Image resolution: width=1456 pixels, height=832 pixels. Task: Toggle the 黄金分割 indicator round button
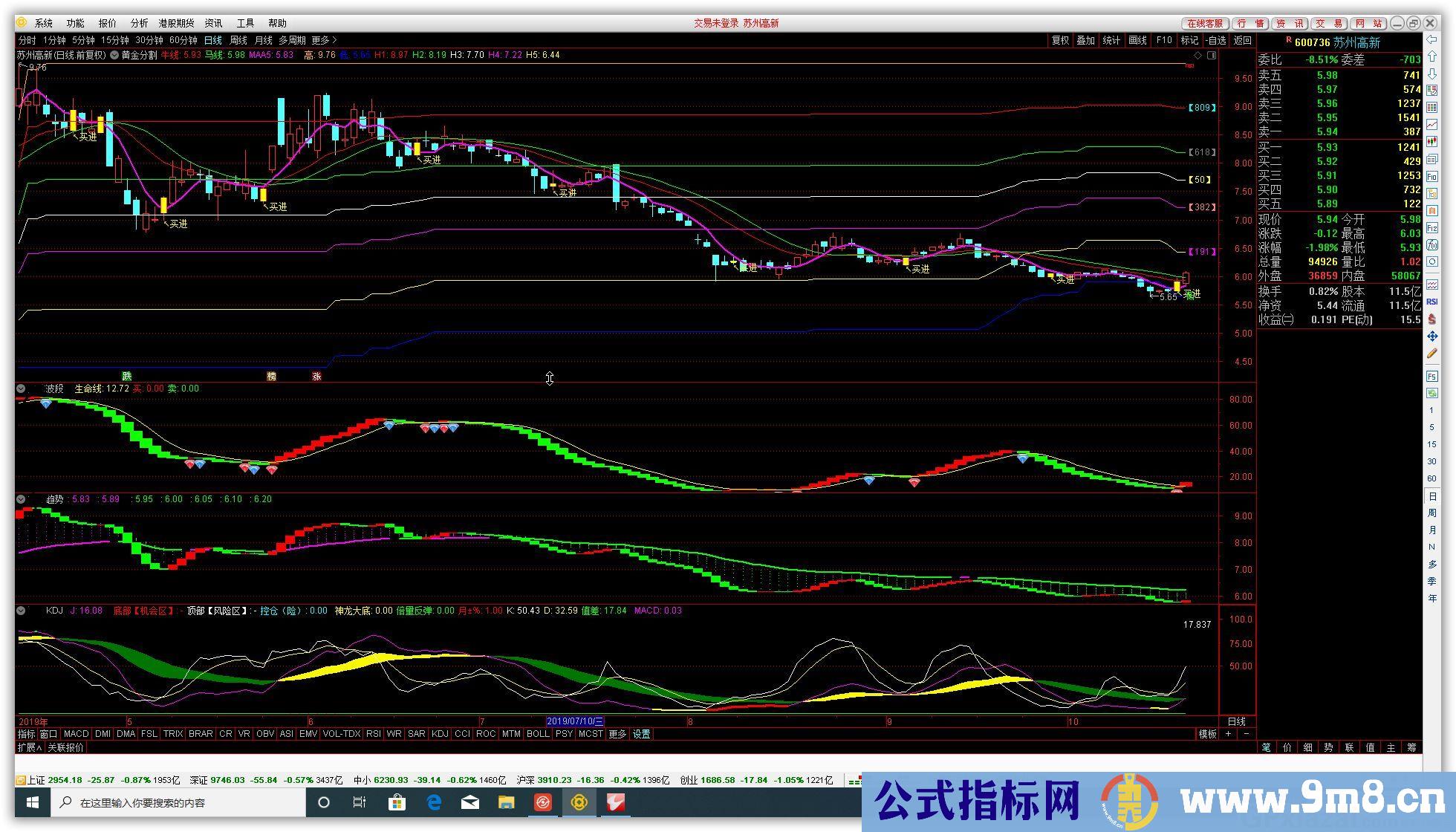click(x=114, y=55)
